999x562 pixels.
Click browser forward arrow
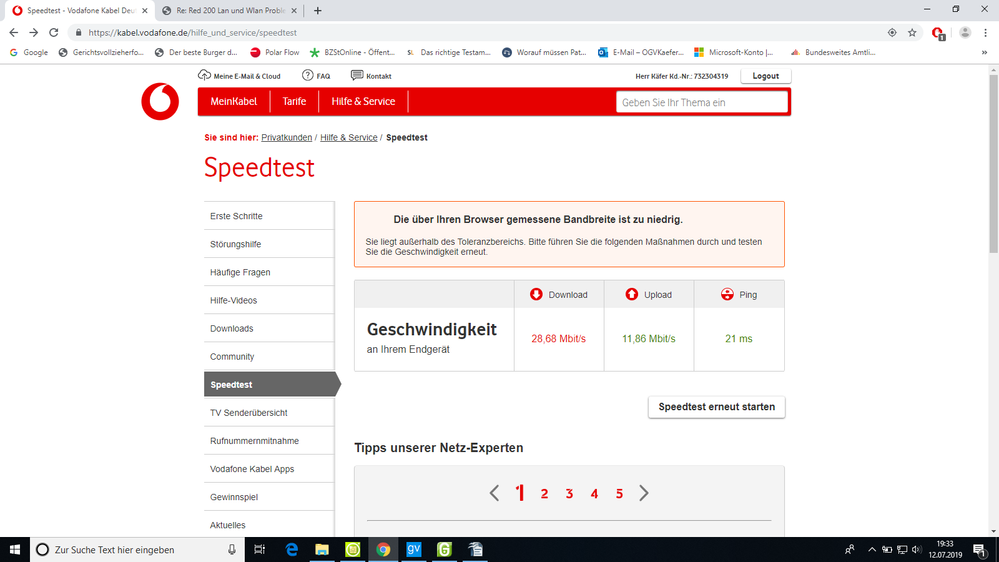click(x=34, y=32)
